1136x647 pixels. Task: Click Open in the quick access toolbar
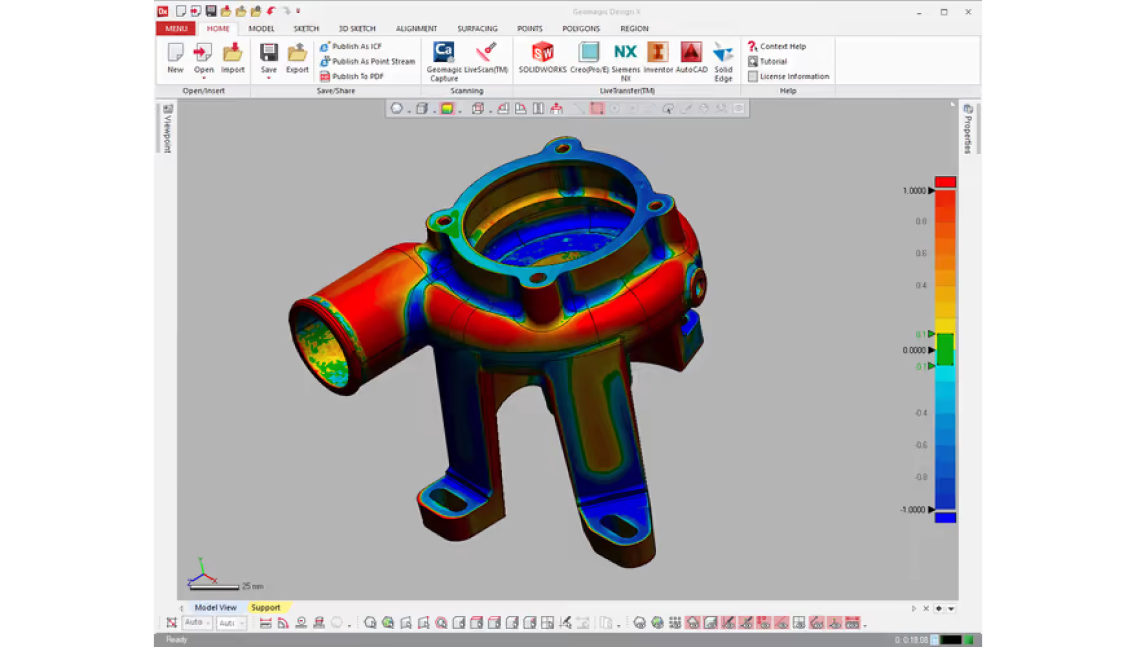(196, 11)
